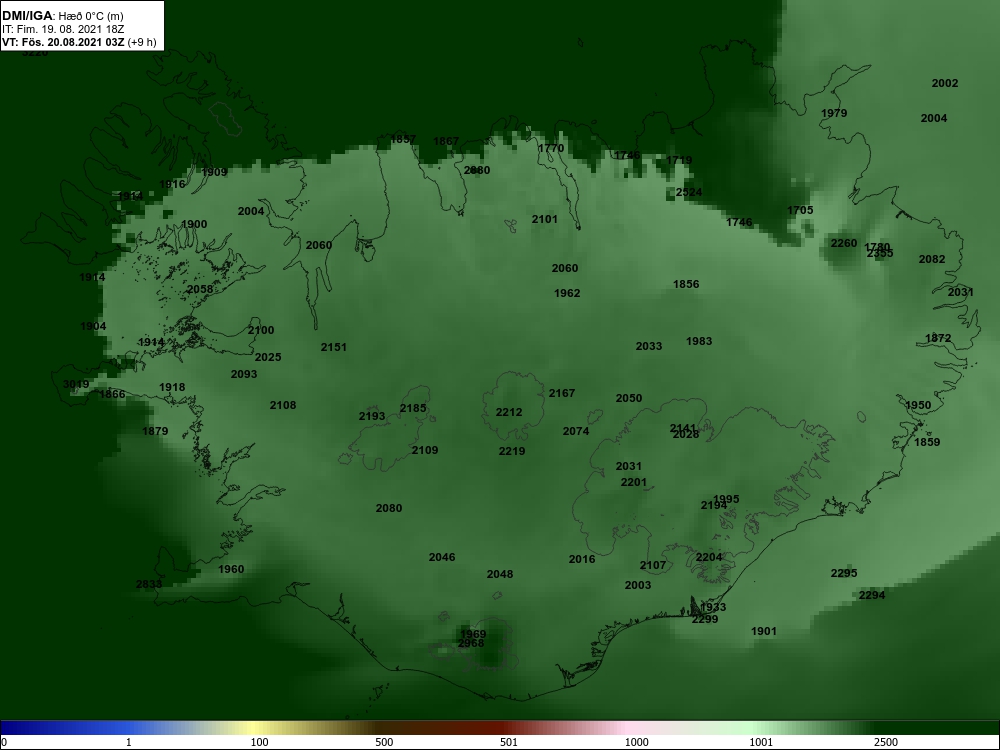Select the 1901 label off the south coast
Image resolution: width=1000 pixels, height=750 pixels.
[763, 631]
